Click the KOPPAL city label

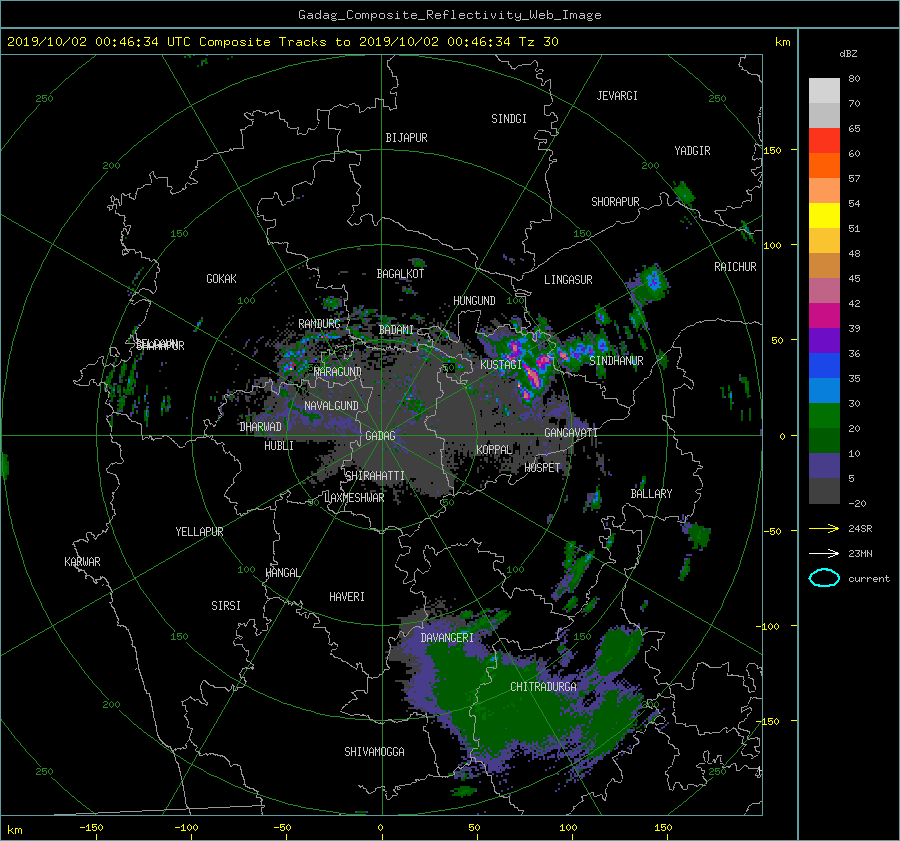coord(494,450)
